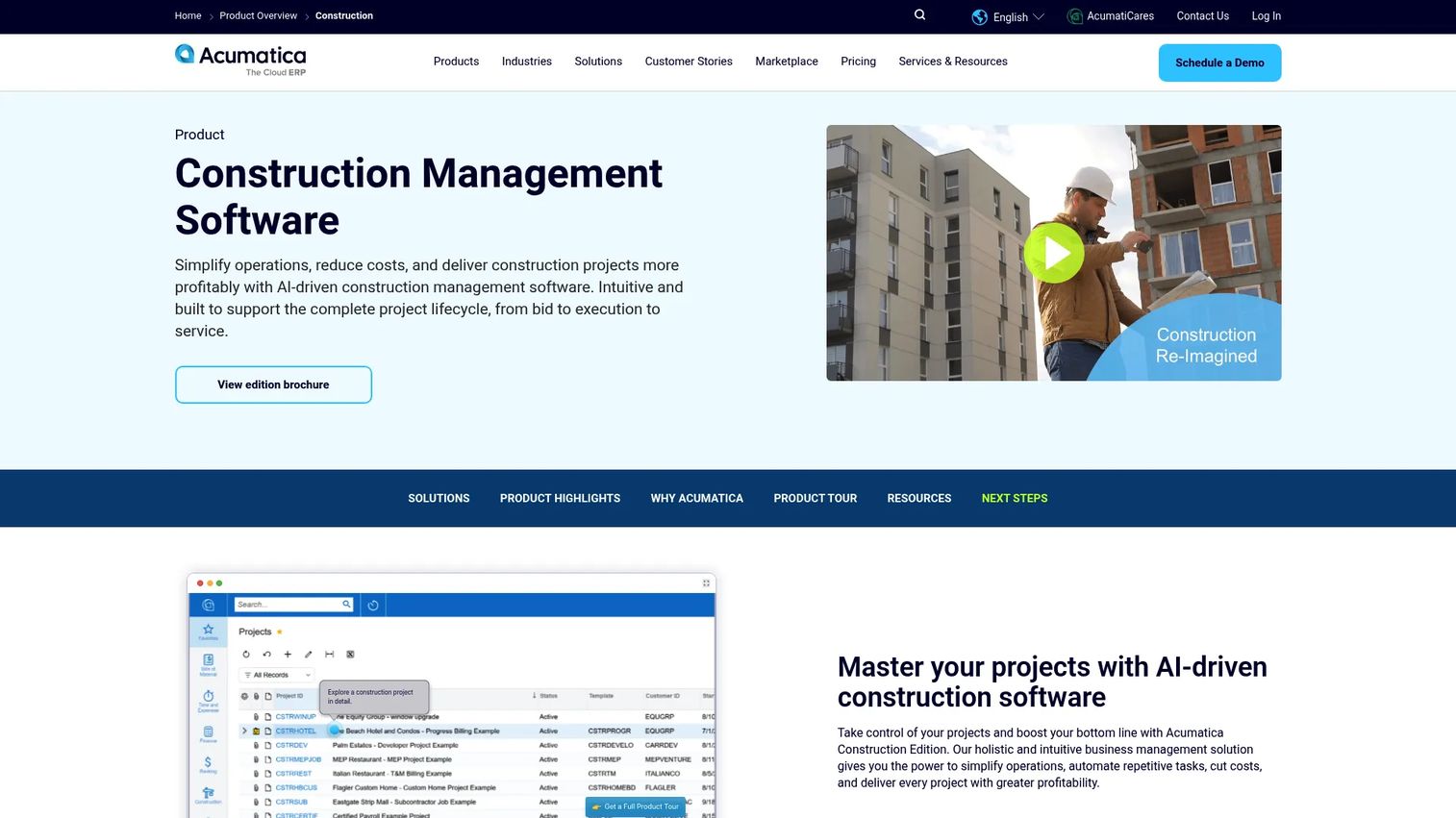Go to Home breadcrumb
1456x818 pixels.
(188, 15)
